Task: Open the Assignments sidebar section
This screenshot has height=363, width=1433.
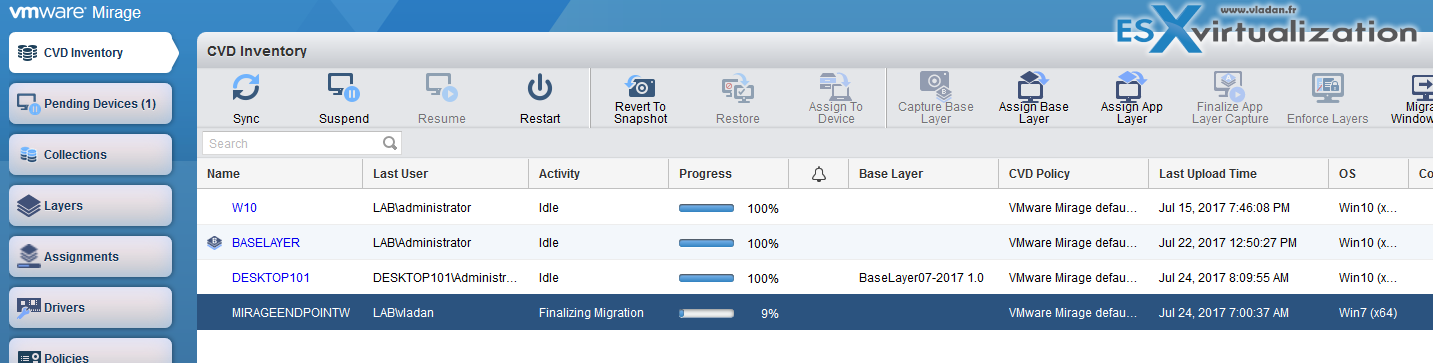Action: point(91,256)
